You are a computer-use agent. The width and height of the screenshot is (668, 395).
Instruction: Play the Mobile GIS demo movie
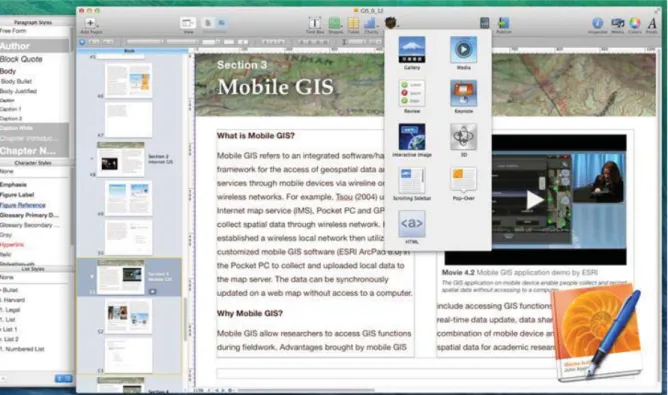534,200
